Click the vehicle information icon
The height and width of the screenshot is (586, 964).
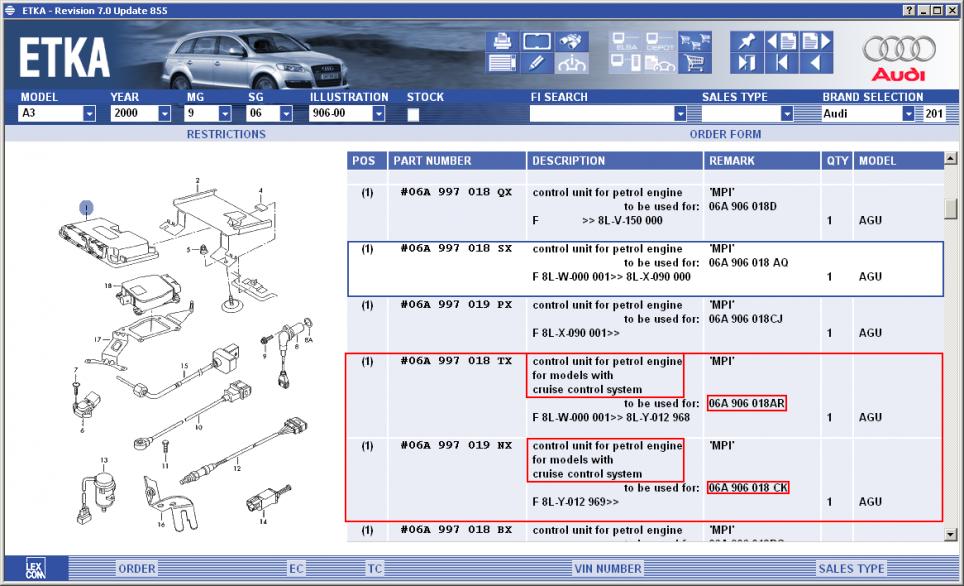pyautogui.click(x=572, y=63)
